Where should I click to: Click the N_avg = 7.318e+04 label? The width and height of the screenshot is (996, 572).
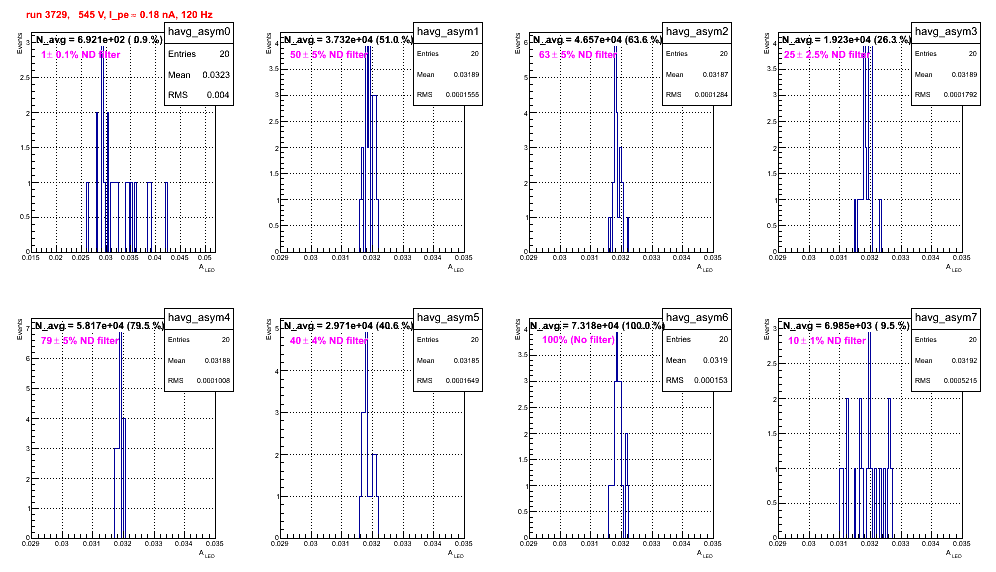pos(597,325)
